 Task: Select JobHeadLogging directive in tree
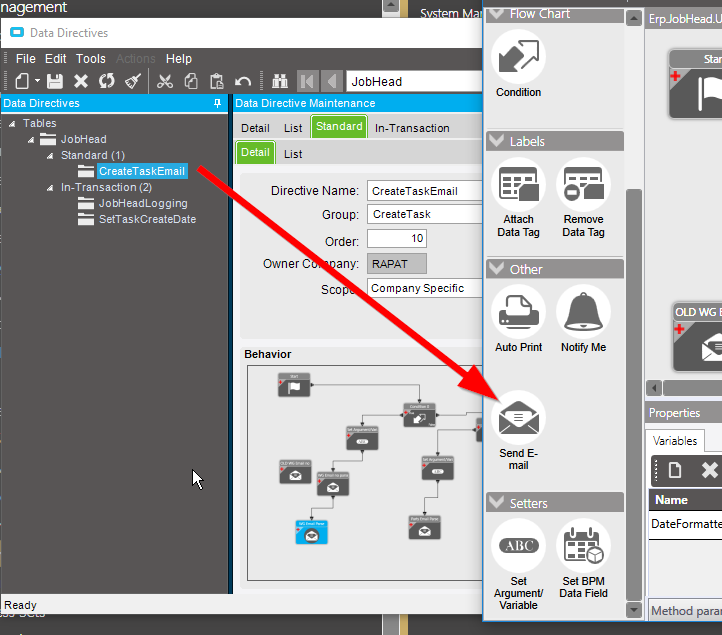[143, 204]
